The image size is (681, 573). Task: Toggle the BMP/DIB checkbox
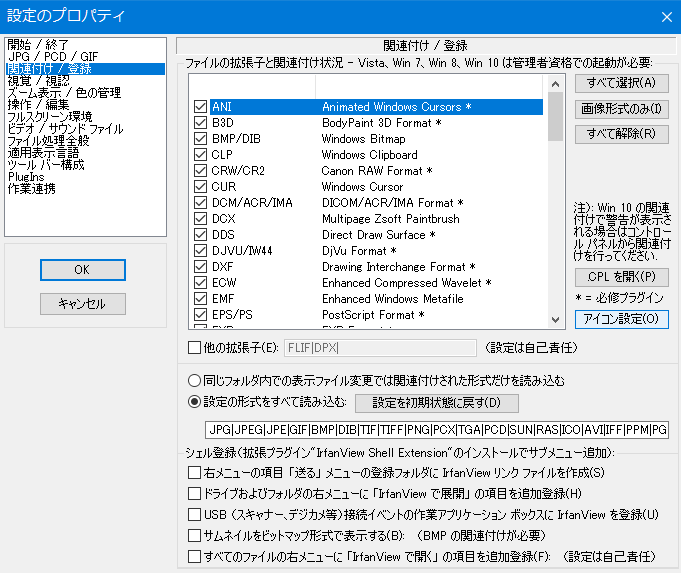tap(200, 139)
